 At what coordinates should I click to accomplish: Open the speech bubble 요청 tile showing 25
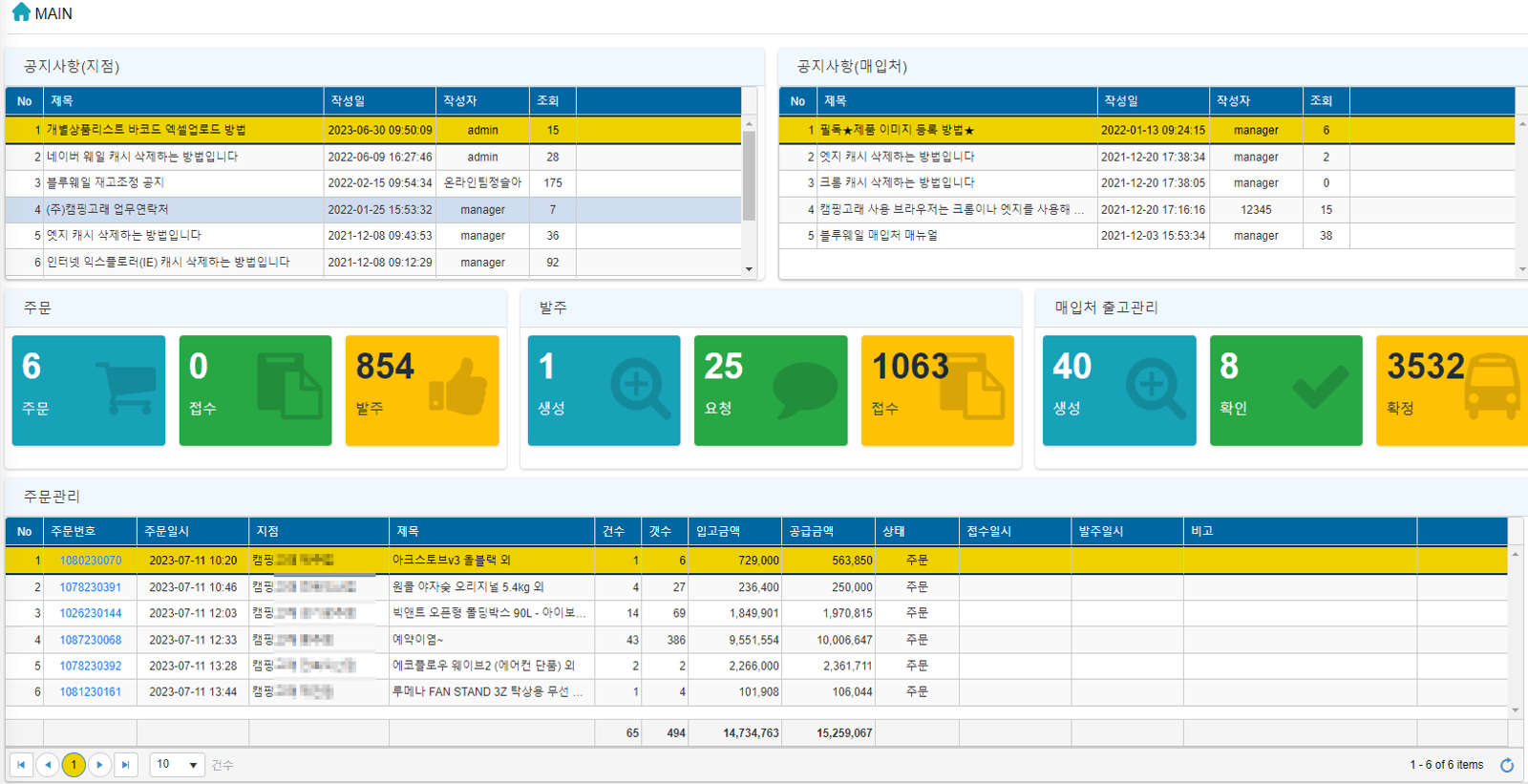[770, 390]
